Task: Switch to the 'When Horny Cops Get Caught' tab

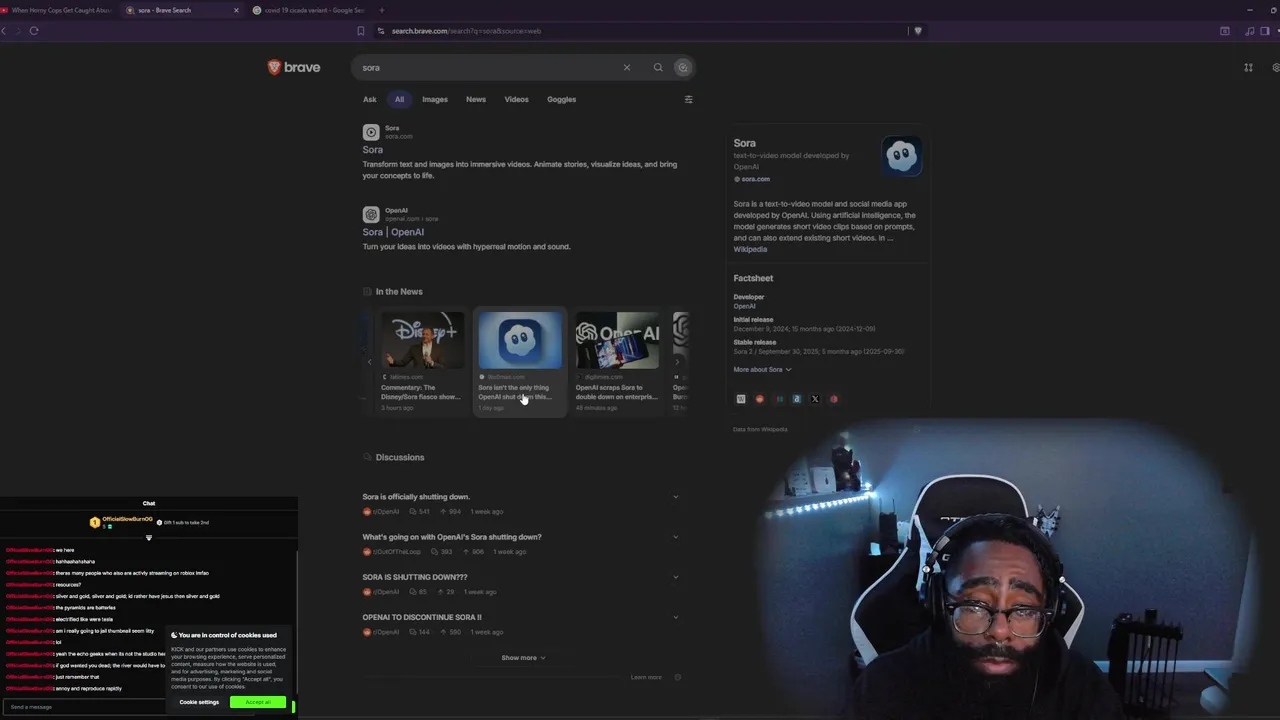Action: pyautogui.click(x=57, y=10)
